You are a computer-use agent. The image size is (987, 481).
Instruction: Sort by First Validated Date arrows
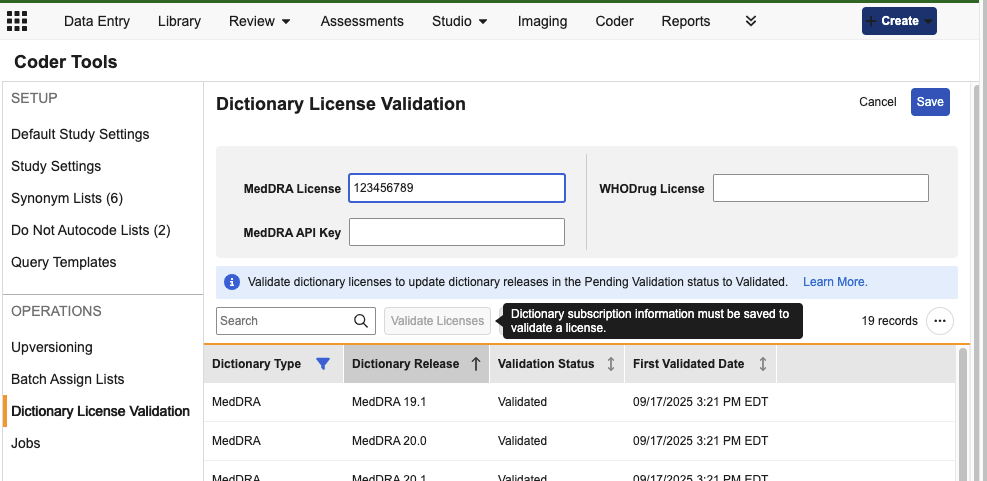point(763,364)
